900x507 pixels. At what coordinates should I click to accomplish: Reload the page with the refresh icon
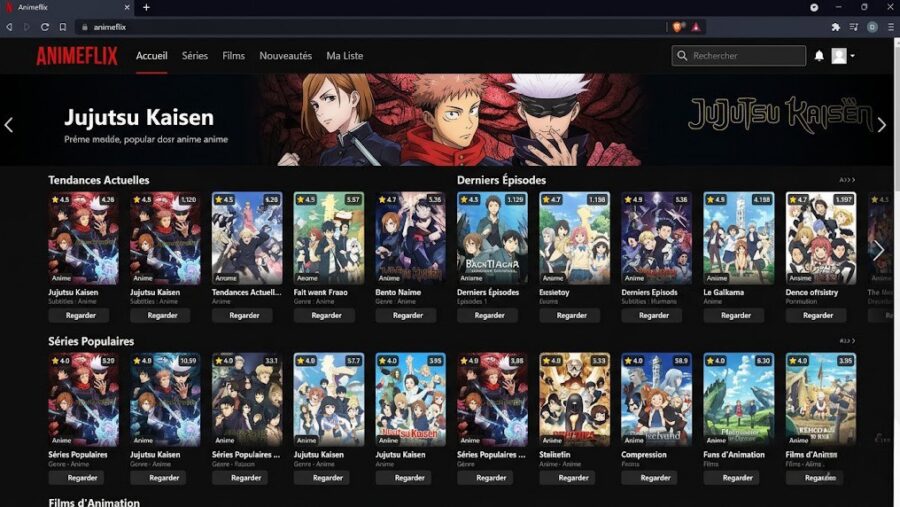point(44,27)
